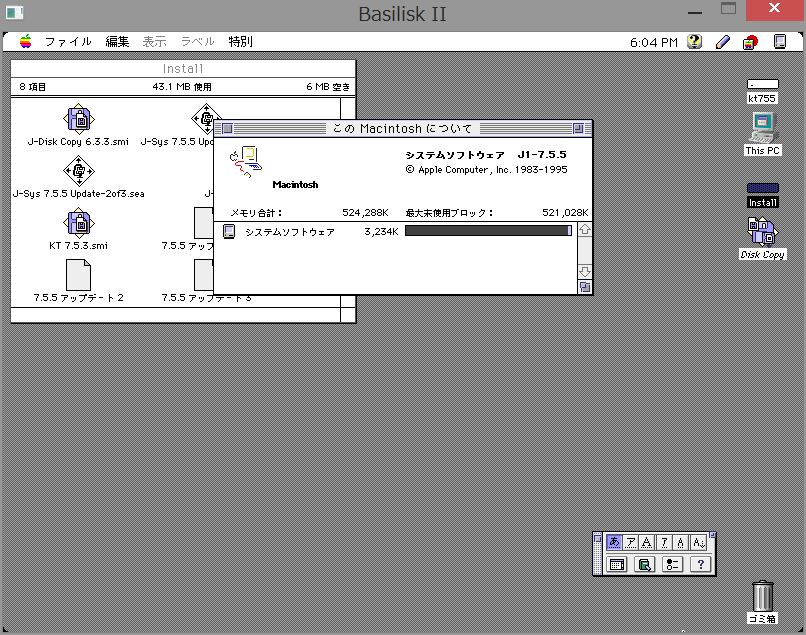The width and height of the screenshot is (806, 635).
Task: Maximize the Basilisk II window
Action: pyautogui.click(x=728, y=9)
